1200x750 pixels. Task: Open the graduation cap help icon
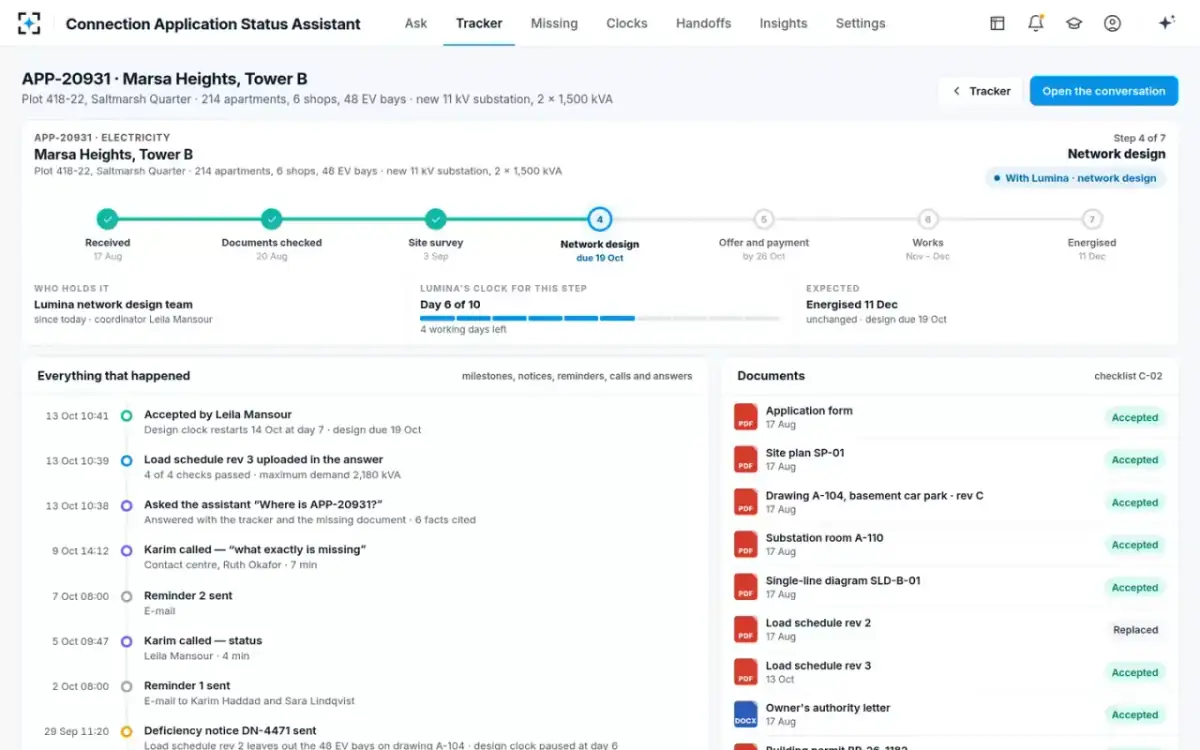click(1074, 23)
